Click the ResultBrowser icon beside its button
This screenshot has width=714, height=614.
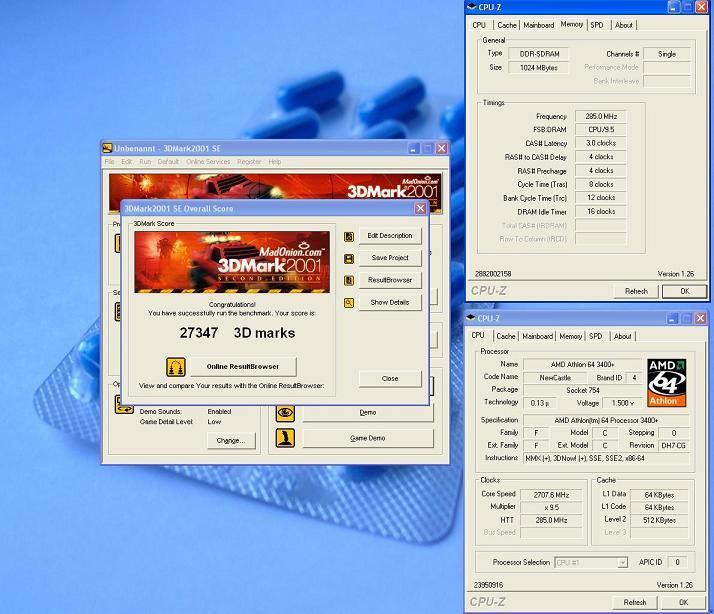(349, 280)
